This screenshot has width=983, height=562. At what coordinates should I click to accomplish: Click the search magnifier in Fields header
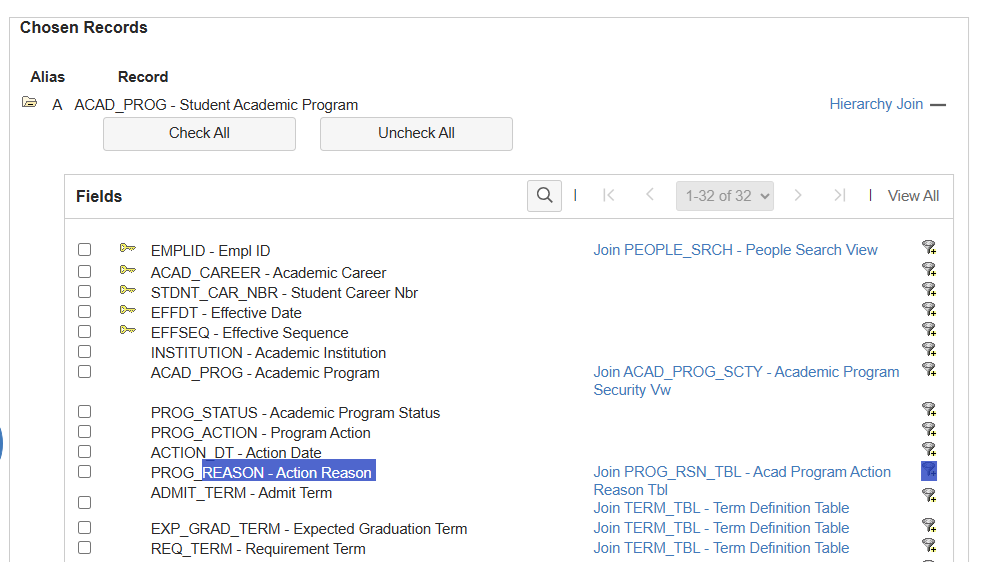point(544,196)
